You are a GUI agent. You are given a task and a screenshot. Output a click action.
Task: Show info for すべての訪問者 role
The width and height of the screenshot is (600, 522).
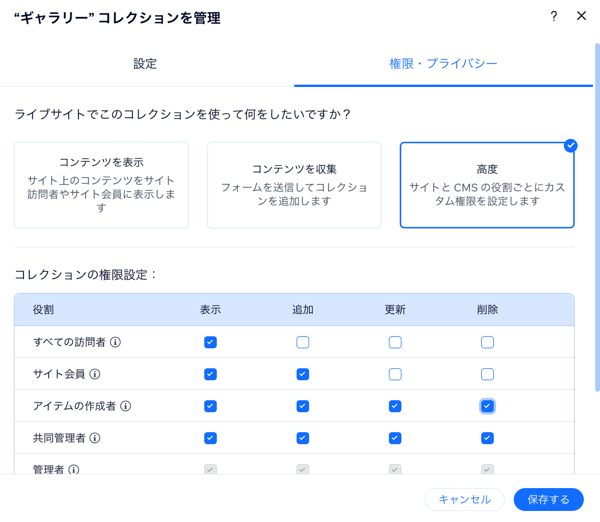point(115,342)
